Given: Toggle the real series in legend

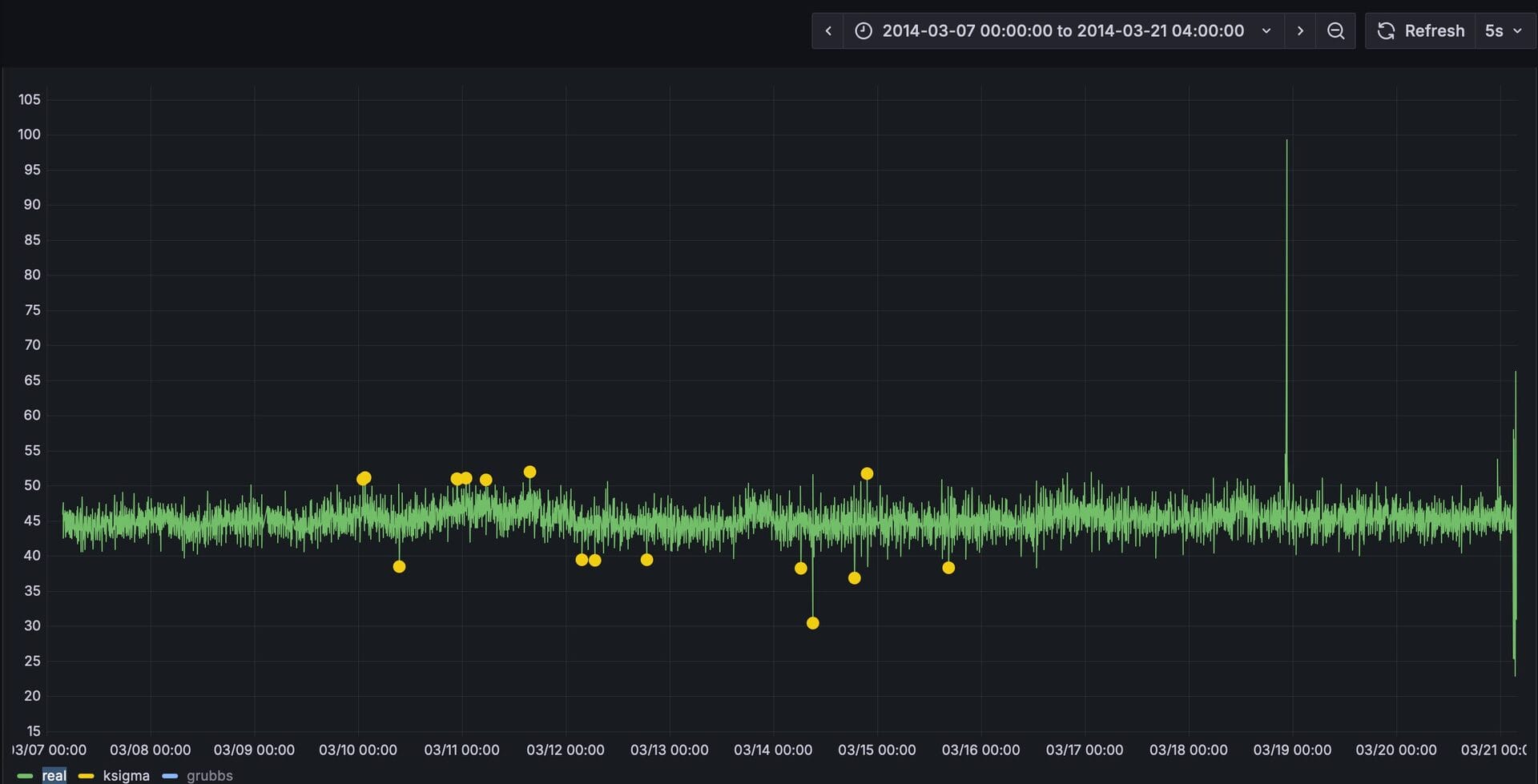Looking at the screenshot, I should (x=54, y=775).
